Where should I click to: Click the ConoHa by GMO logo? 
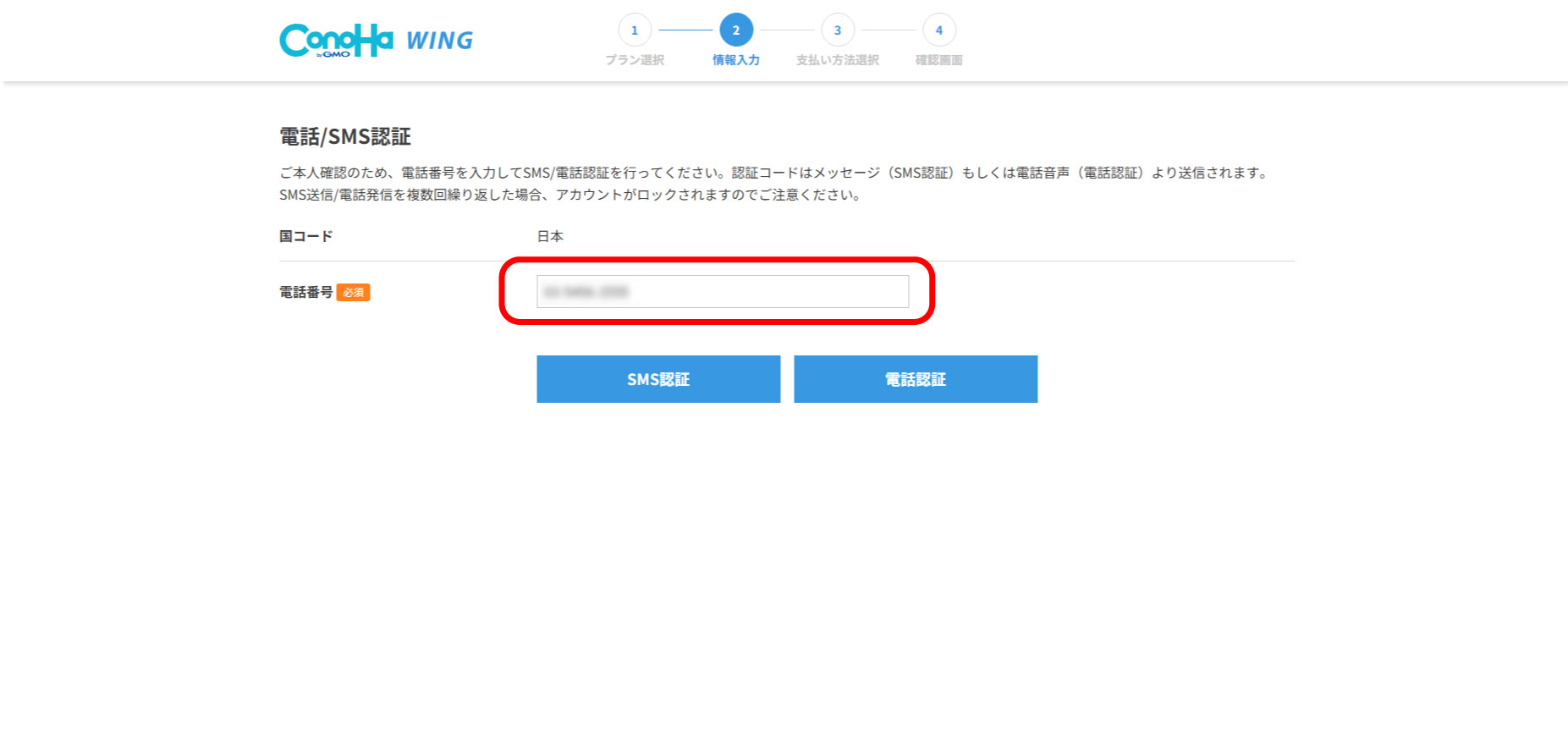pyautogui.click(x=336, y=40)
